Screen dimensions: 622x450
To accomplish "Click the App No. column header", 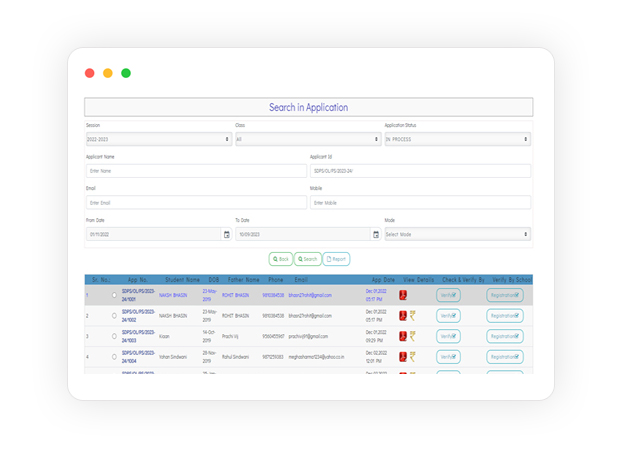I will 138,280.
